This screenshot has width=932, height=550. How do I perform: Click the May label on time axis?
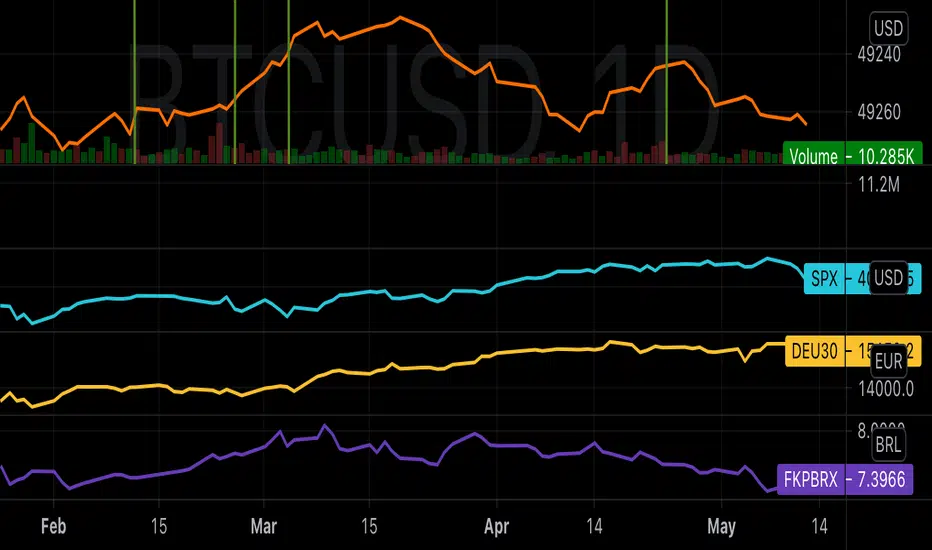[x=722, y=527]
